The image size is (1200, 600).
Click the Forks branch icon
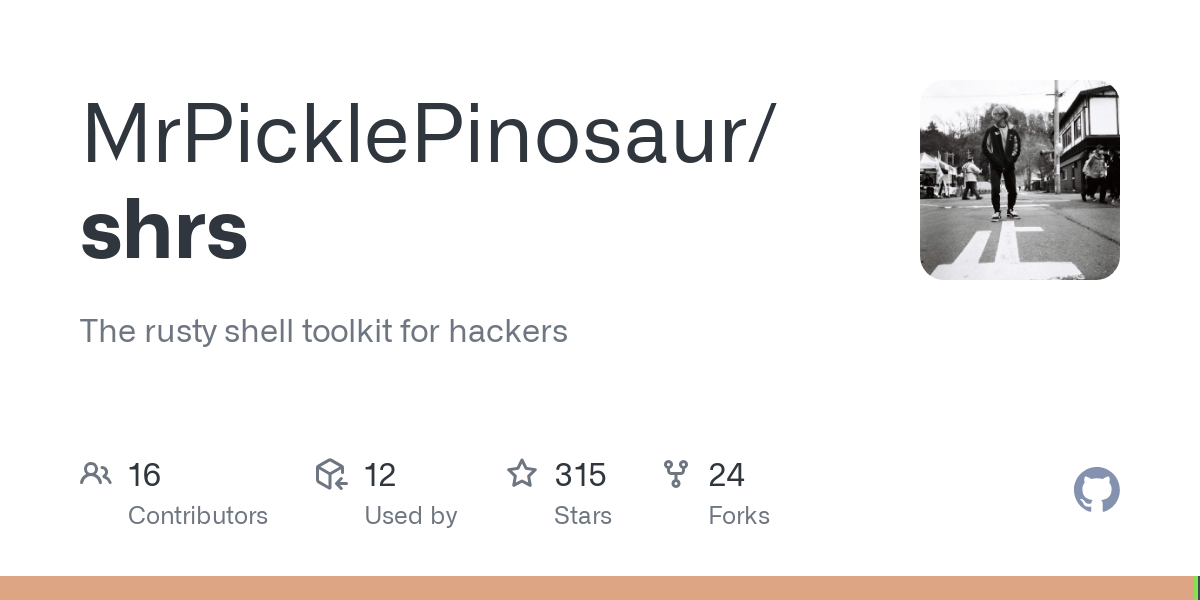(x=676, y=474)
